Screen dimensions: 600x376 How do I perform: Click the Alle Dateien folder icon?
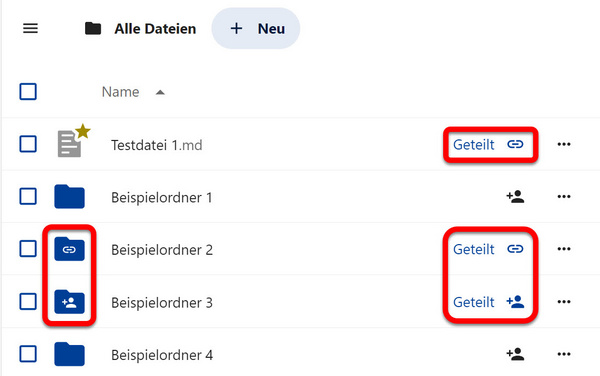click(x=93, y=28)
